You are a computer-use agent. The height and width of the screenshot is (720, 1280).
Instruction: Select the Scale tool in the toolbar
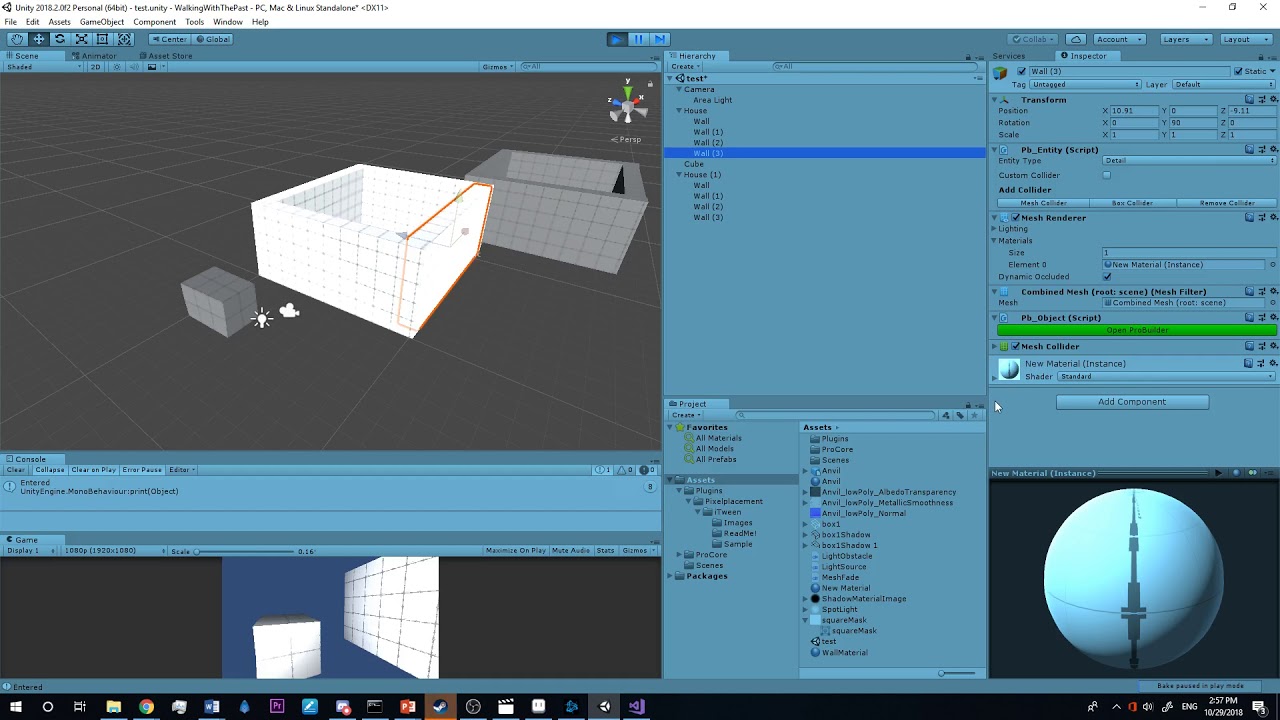click(81, 39)
